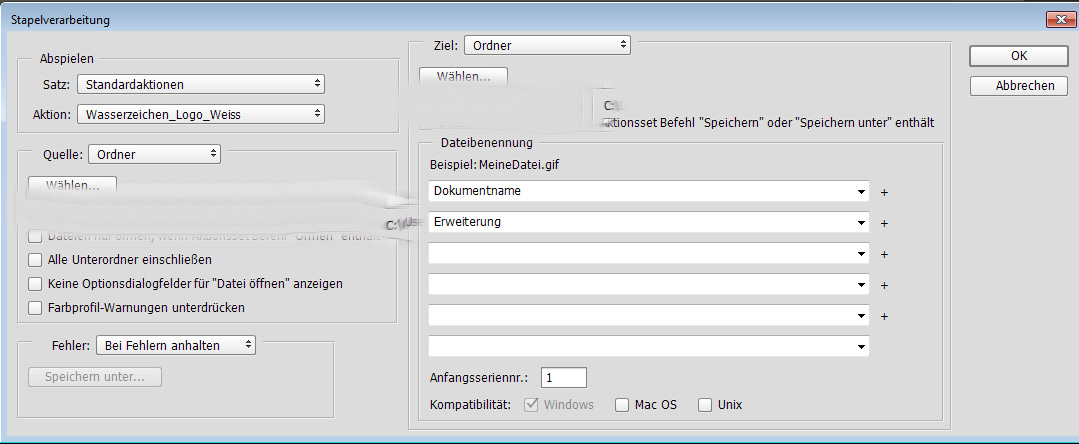Open the Aktion Wasserzeichen_Logo_Weiss dropdown
This screenshot has height=444, width=1079.
pyautogui.click(x=200, y=114)
